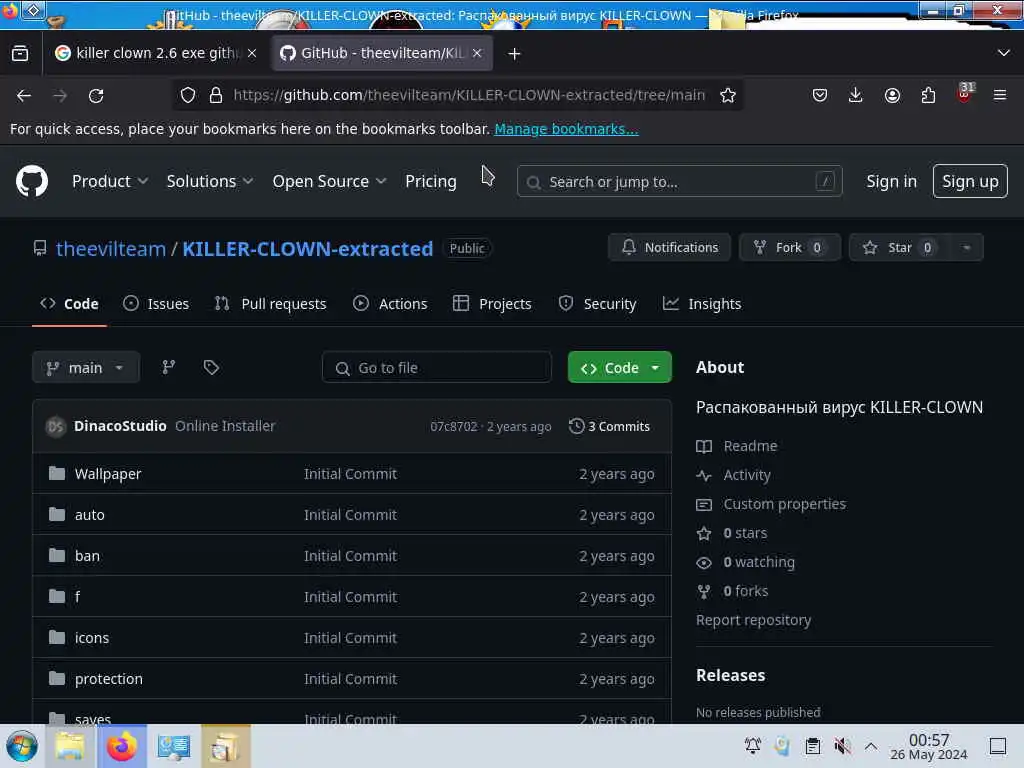Open the list all tabs chevron
Screen dimensions: 1024x768
pyautogui.click(x=1004, y=53)
